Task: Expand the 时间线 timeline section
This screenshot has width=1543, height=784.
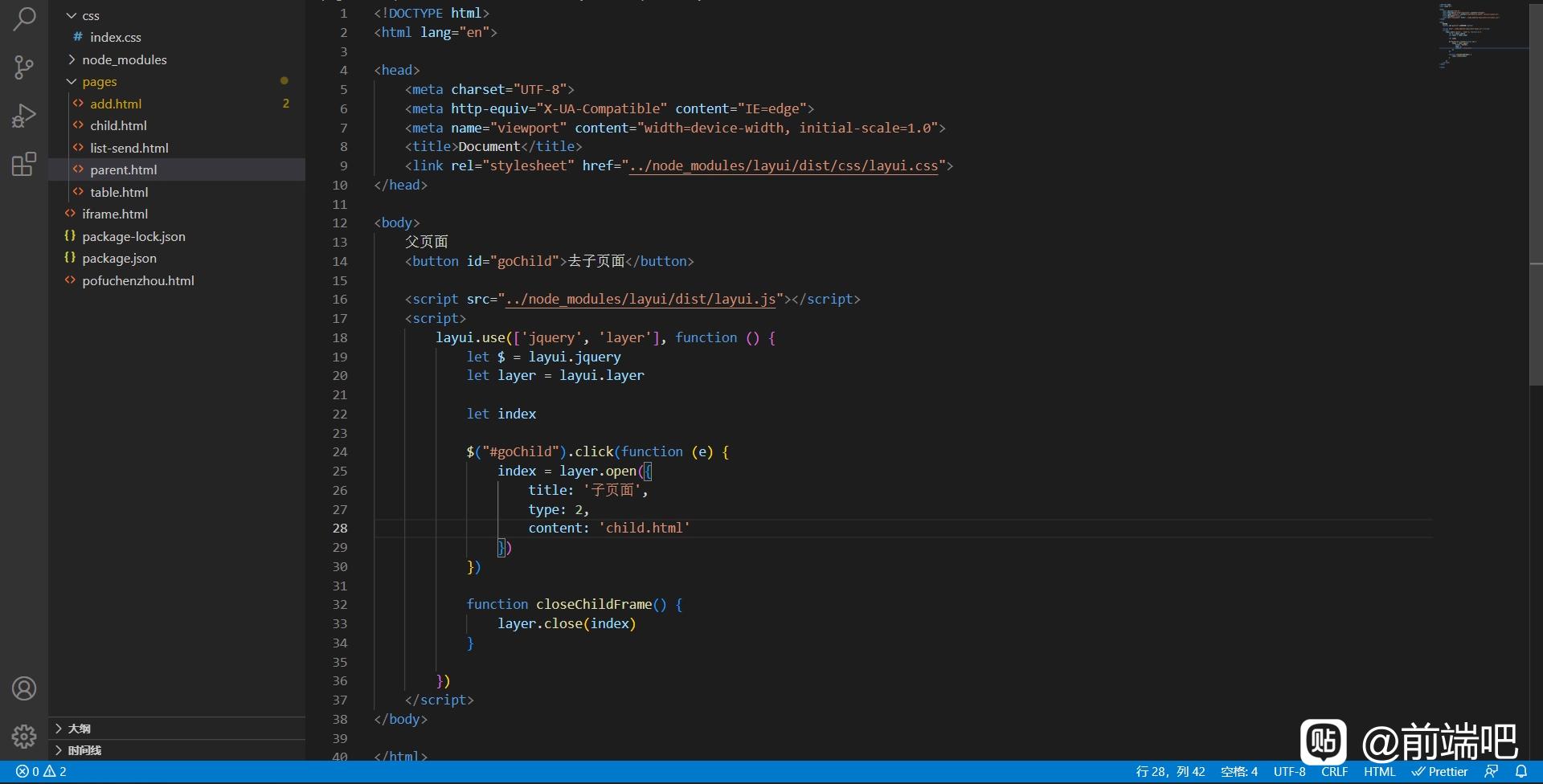Action: 177,750
